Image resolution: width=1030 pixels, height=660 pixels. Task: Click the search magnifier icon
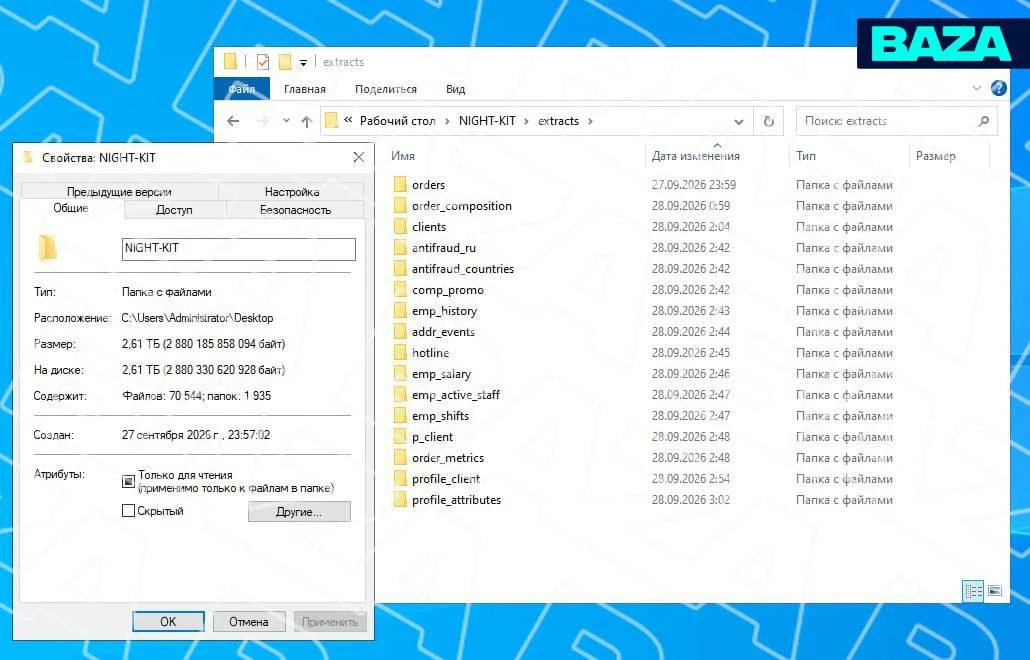point(983,121)
